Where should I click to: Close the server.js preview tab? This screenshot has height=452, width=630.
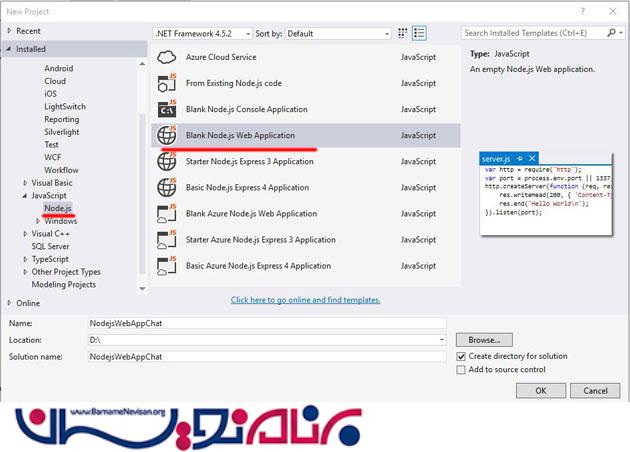pos(532,158)
